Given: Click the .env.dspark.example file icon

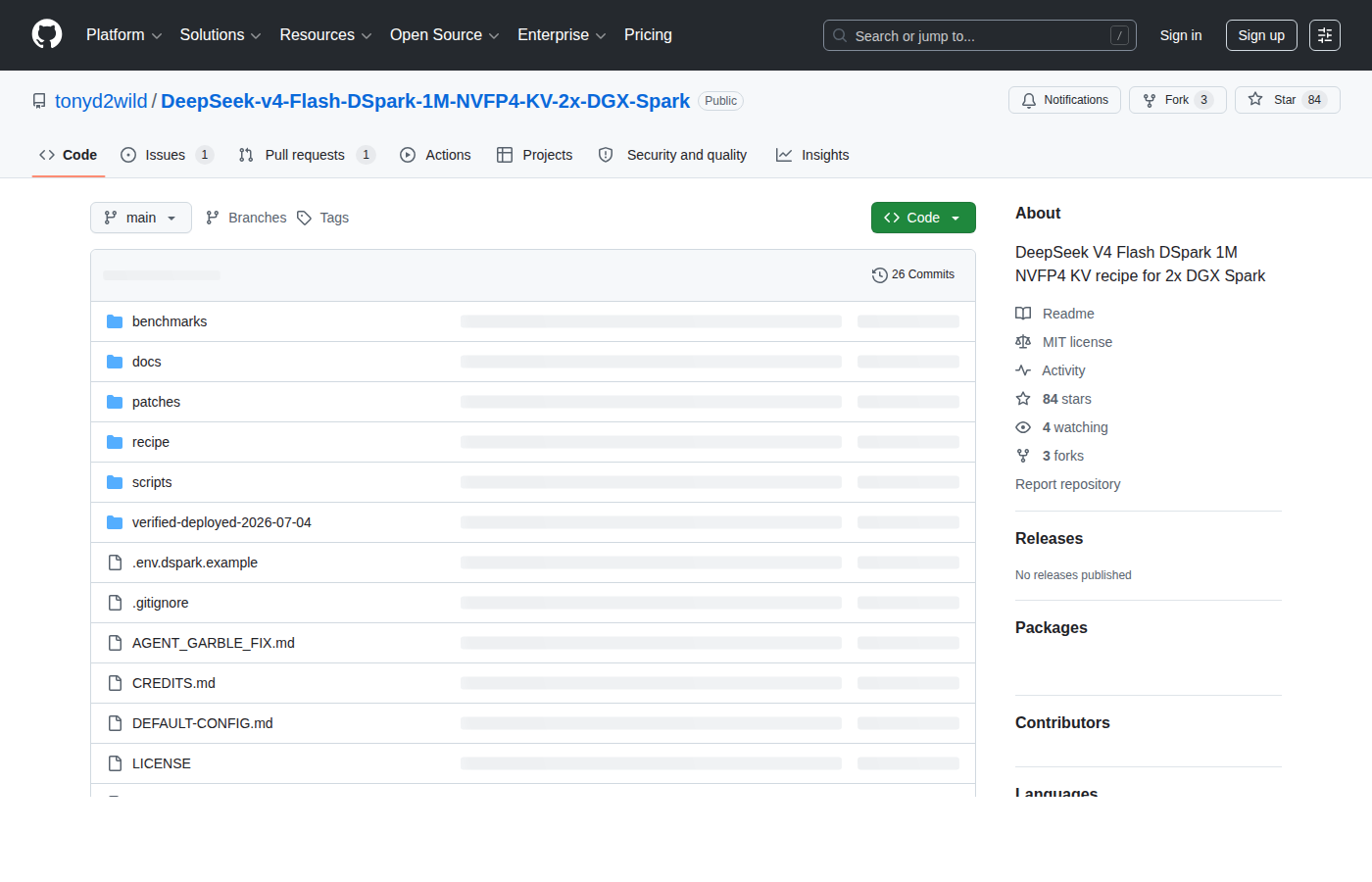Looking at the screenshot, I should [115, 563].
